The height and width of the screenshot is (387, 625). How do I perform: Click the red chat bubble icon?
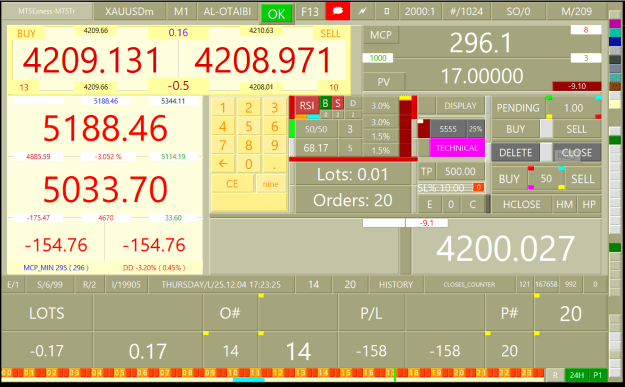[x=338, y=11]
